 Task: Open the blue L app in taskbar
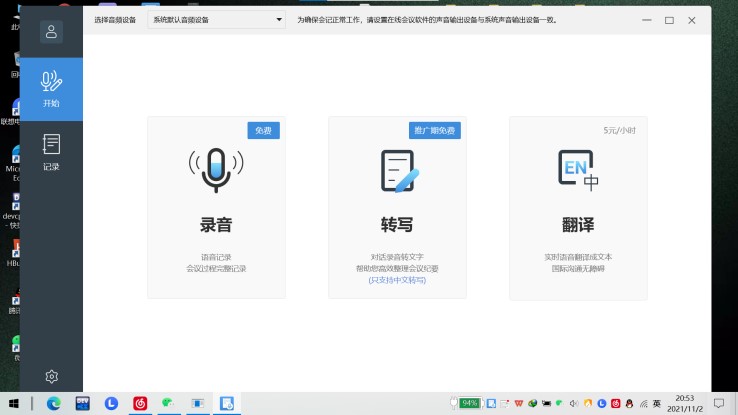click(111, 403)
